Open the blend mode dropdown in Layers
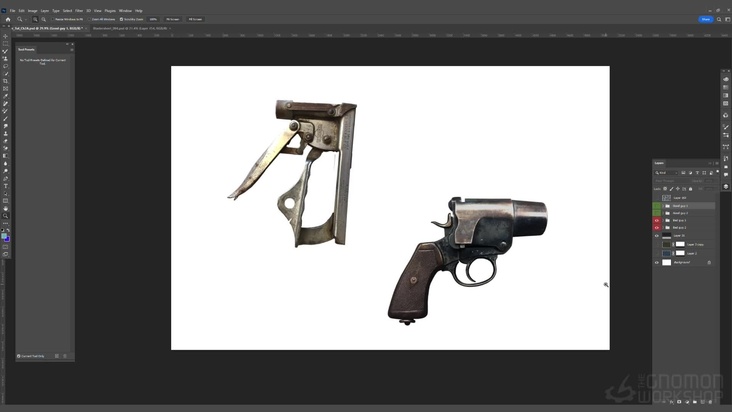 (x=672, y=181)
